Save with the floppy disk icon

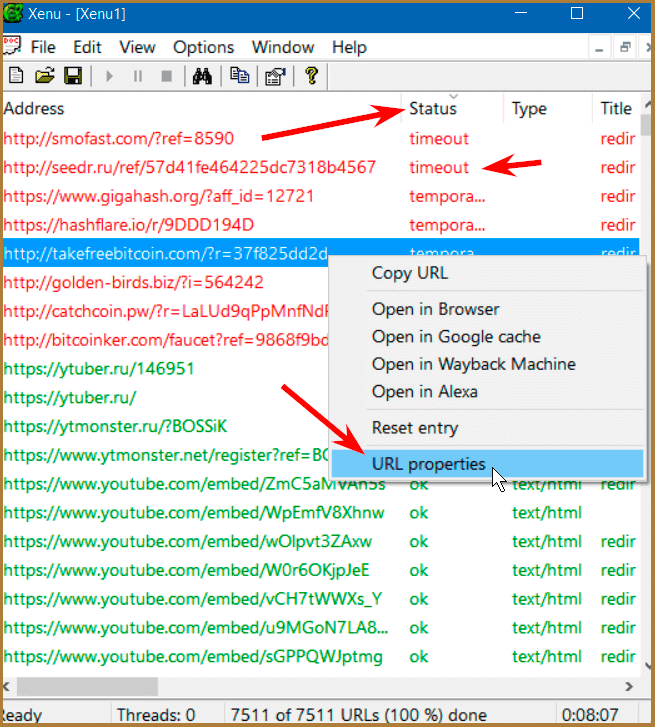click(73, 76)
